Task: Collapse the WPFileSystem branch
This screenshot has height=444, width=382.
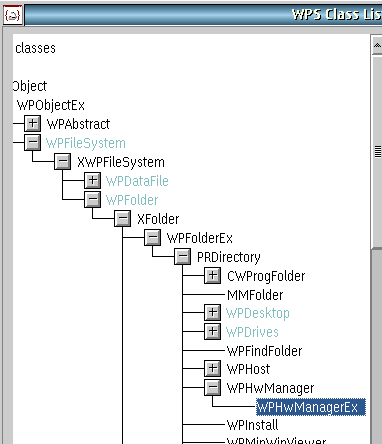Action: [x=33, y=143]
